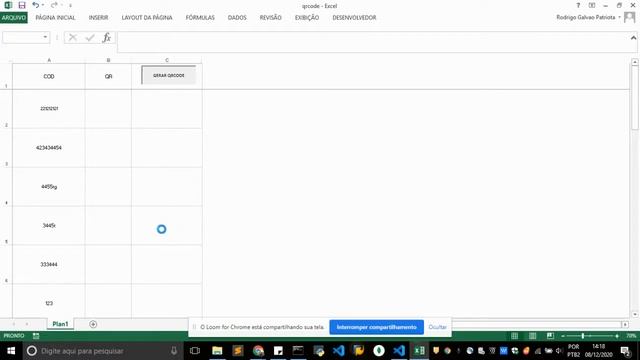Image resolution: width=640 pixels, height=360 pixels.
Task: Switch to Normal view icon
Action: point(515,336)
